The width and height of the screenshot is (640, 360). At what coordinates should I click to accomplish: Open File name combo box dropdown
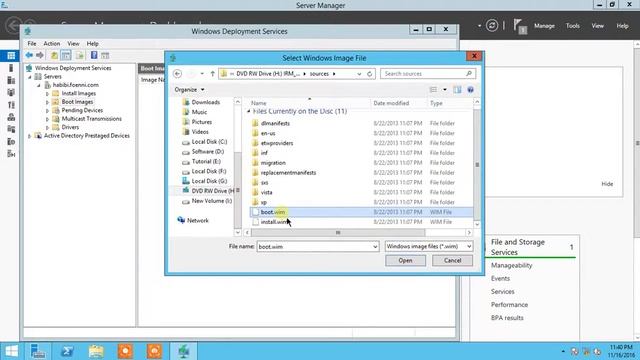click(375, 247)
